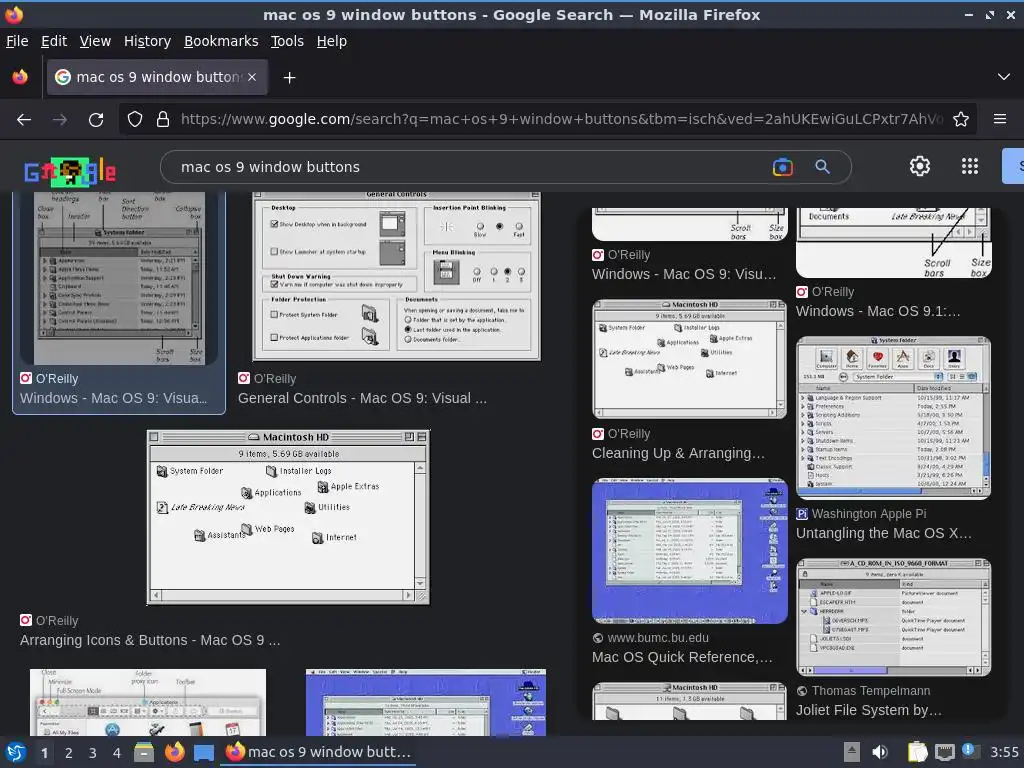Open the 'Arranging Icons & Buttons - Mac OS 9' link

click(x=150, y=641)
